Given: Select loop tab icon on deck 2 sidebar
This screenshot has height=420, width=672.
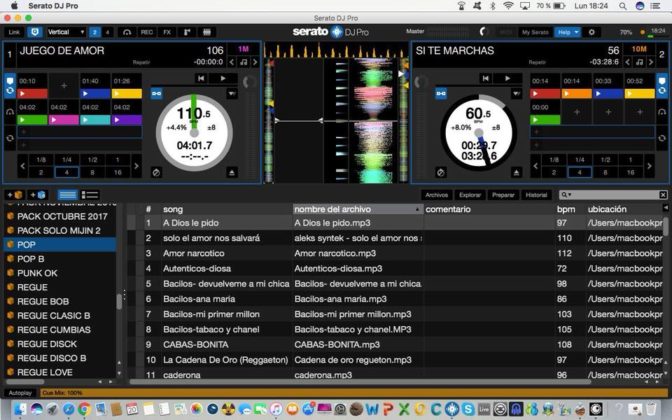Looking at the screenshot, I should pyautogui.click(x=662, y=138).
